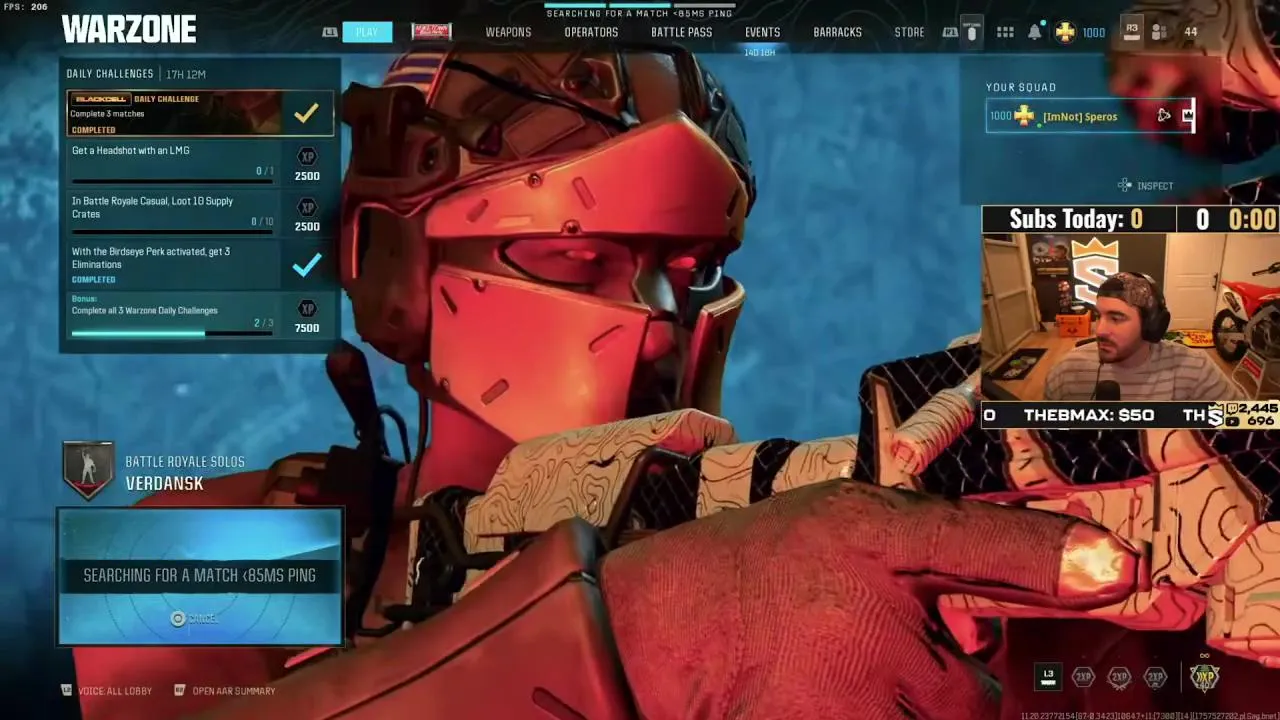The width and height of the screenshot is (1280, 720).
Task: Click the gold checkmark on BlackCell challenge
Action: 306,113
